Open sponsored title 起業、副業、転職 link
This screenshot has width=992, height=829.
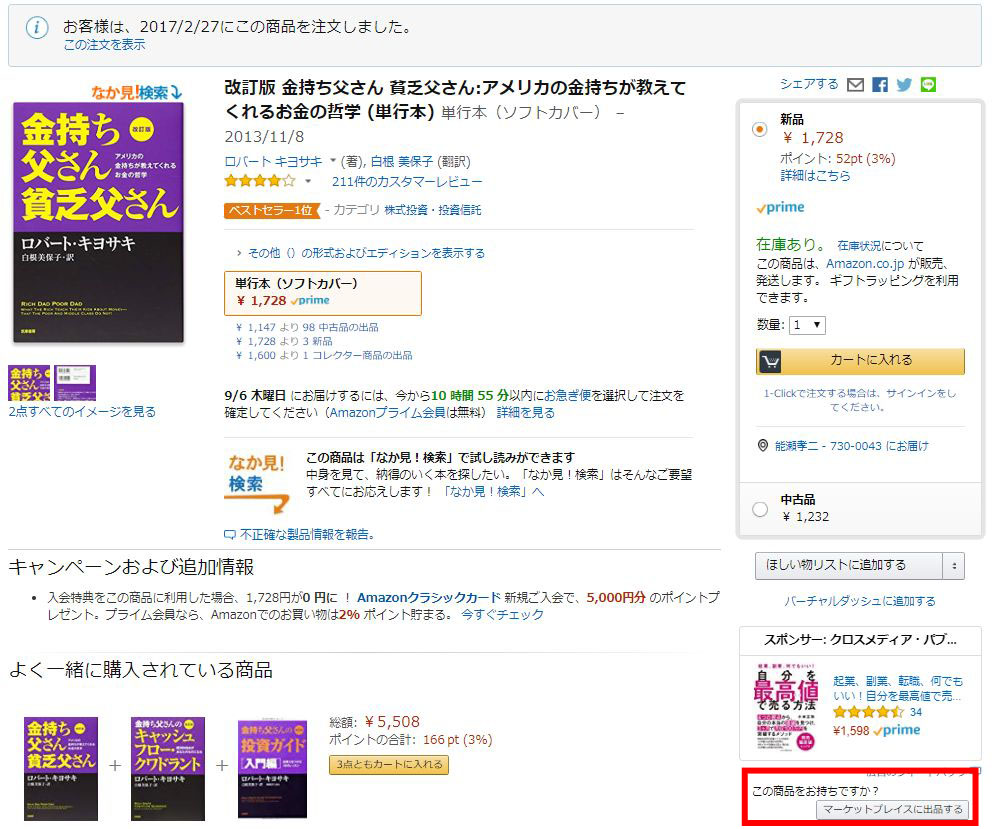898,689
